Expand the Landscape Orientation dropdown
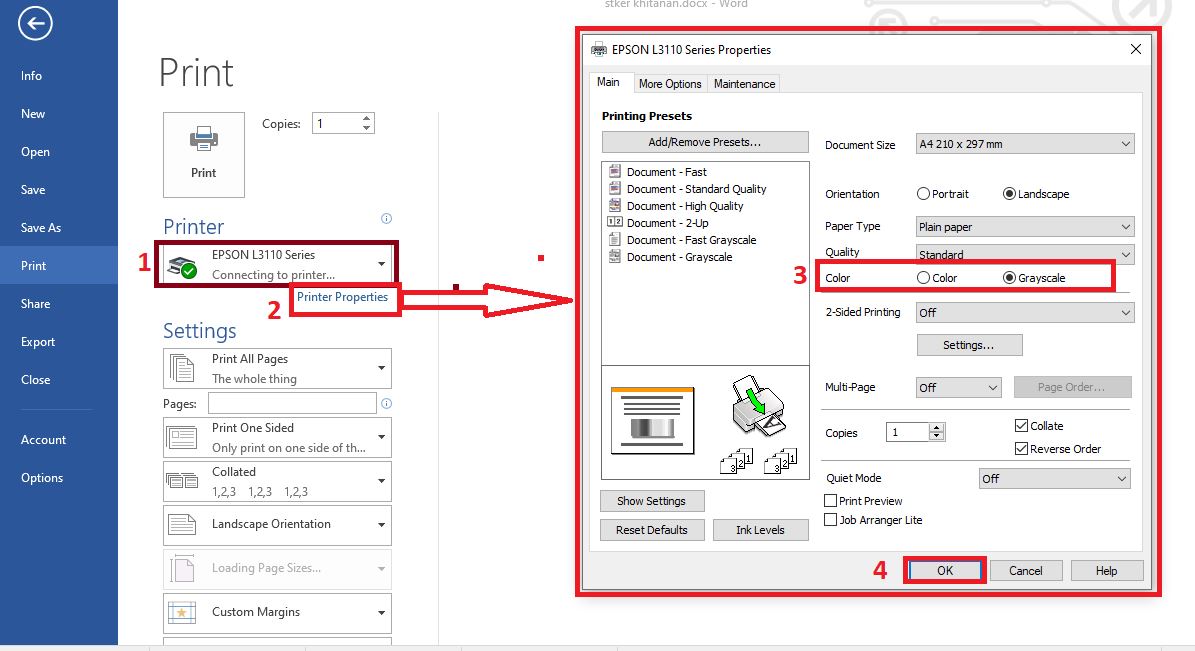 tap(382, 524)
